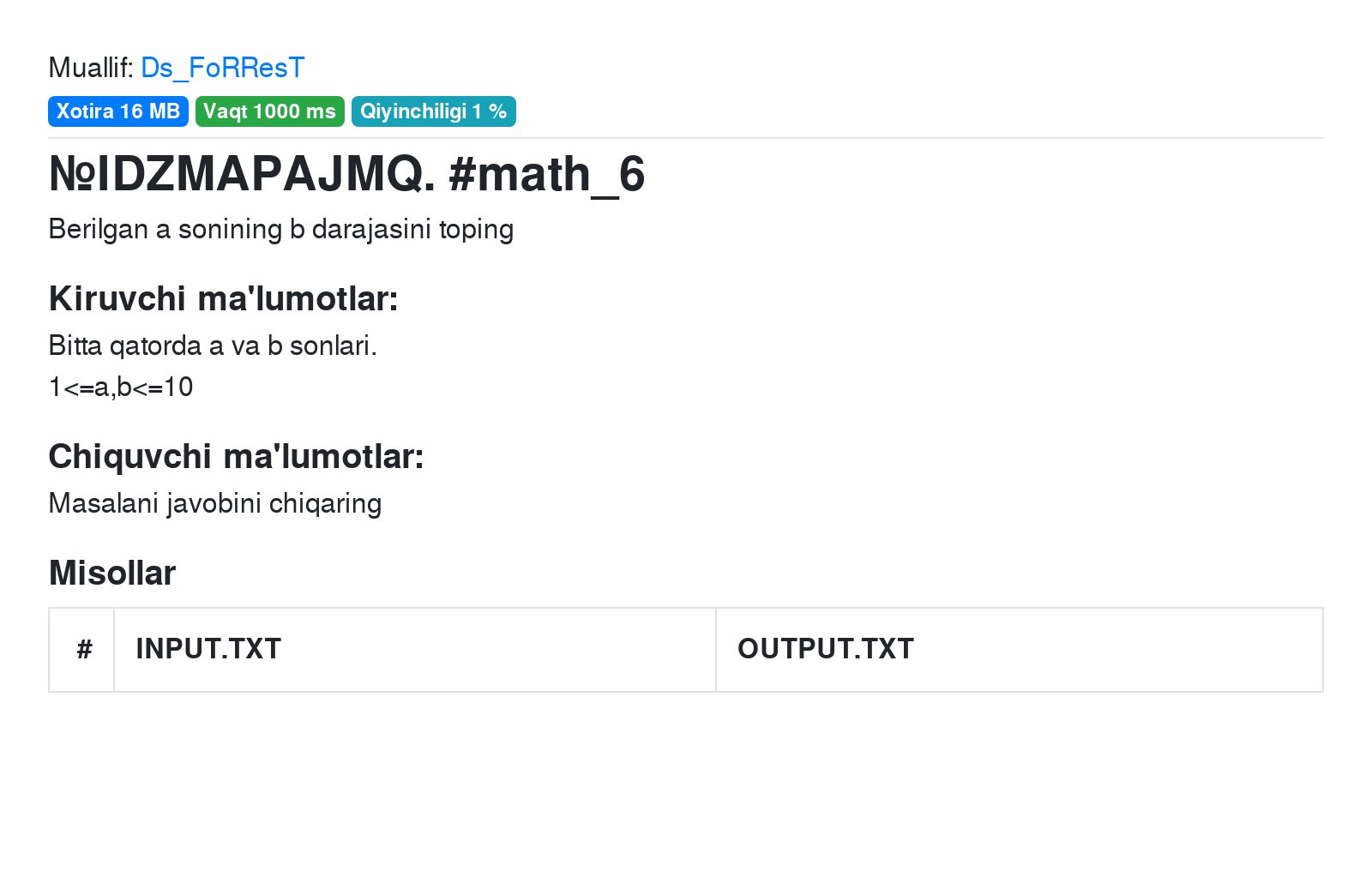Select the INPUT.TXT column header

coord(415,650)
